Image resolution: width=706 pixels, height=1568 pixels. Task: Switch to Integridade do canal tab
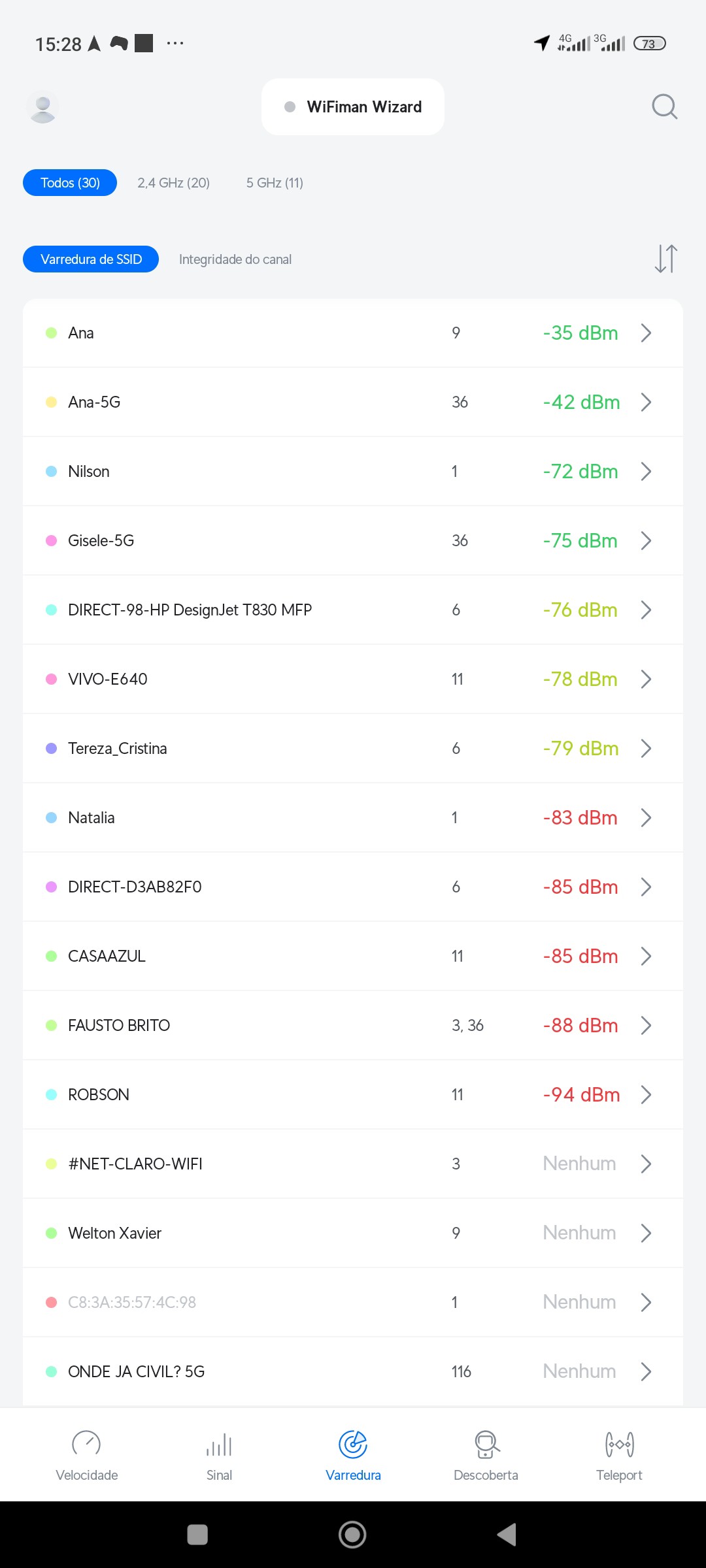pyautogui.click(x=235, y=259)
